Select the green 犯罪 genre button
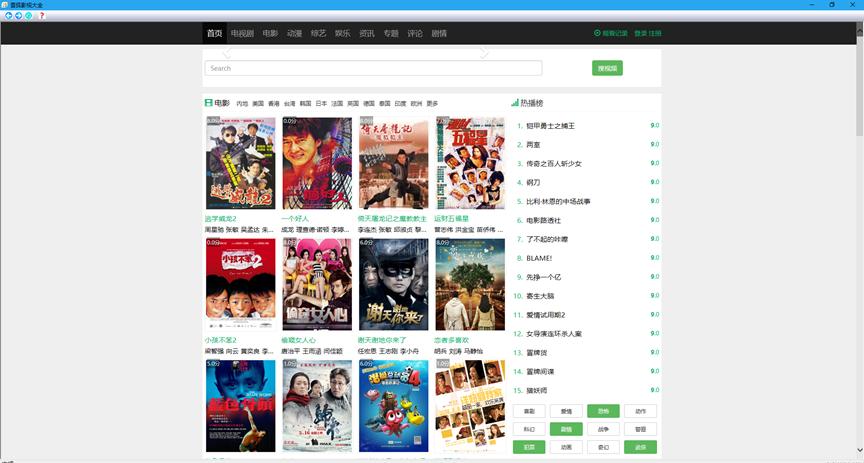Screen dimensions: 864x463 coord(529,447)
